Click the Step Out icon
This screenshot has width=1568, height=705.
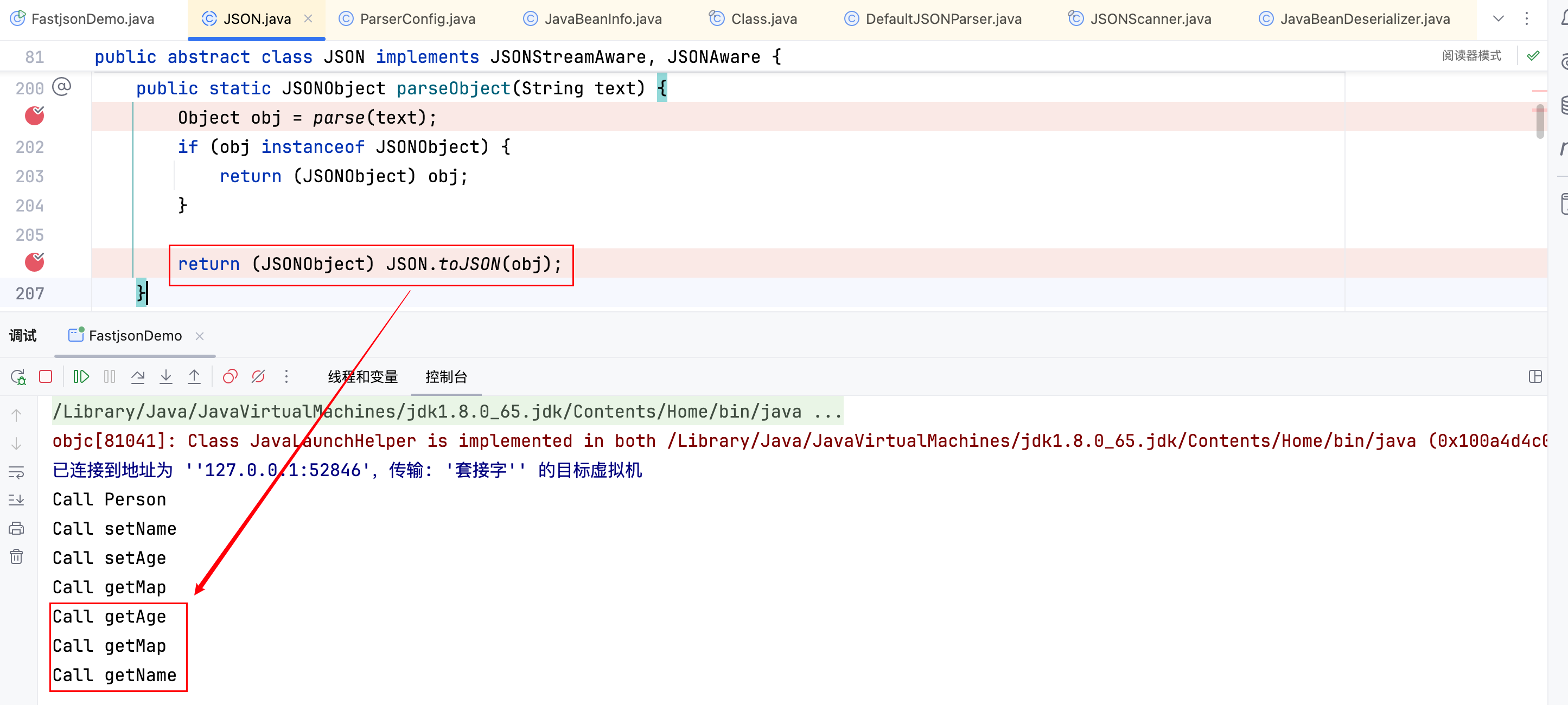pyautogui.click(x=194, y=376)
